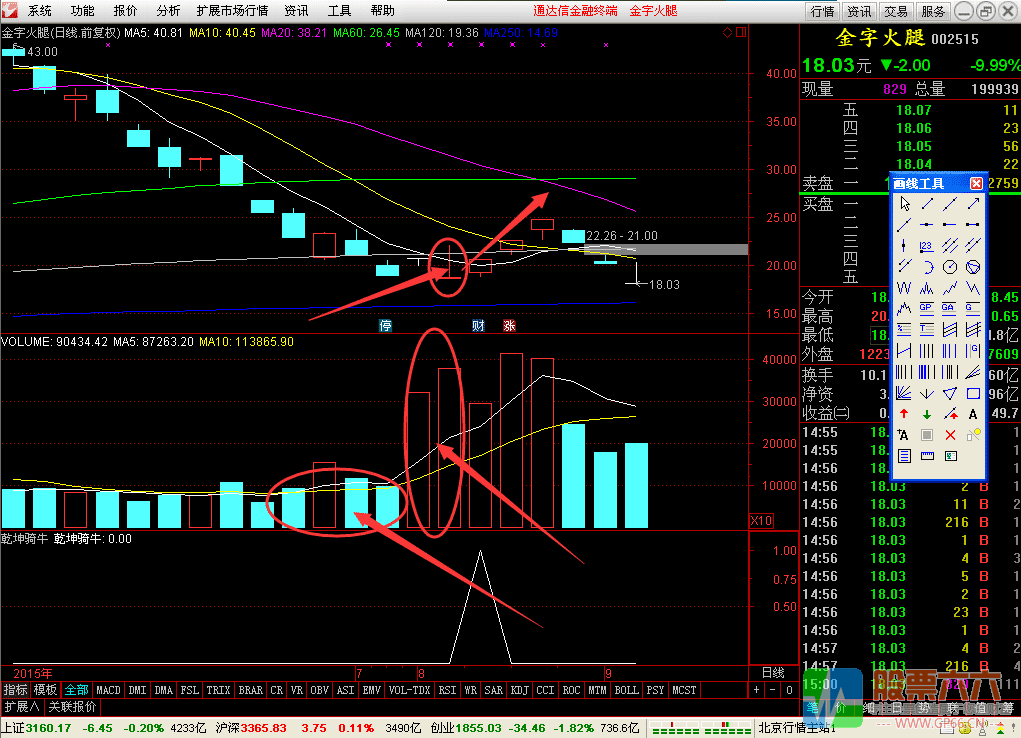Select the arc drawing tool

pyautogui.click(x=927, y=266)
